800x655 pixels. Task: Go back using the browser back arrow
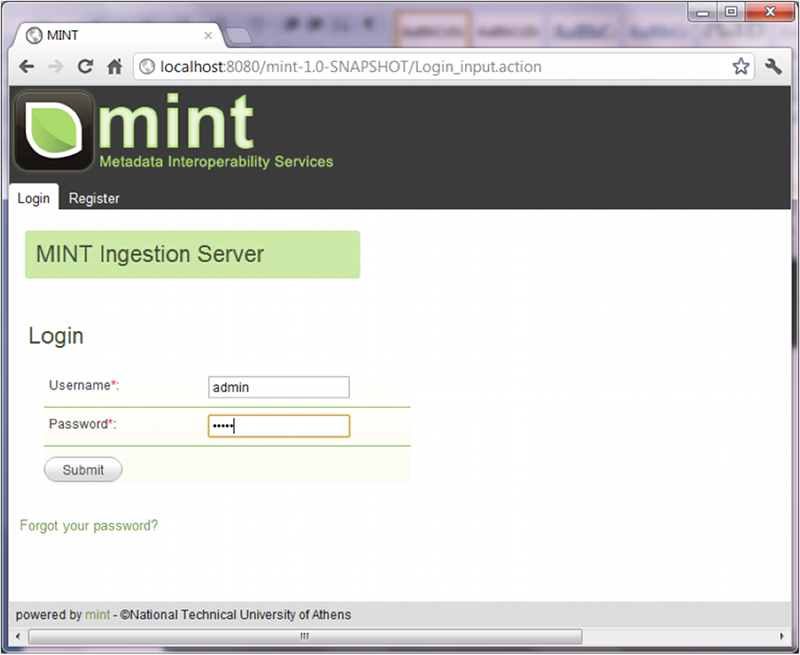pyautogui.click(x=26, y=66)
